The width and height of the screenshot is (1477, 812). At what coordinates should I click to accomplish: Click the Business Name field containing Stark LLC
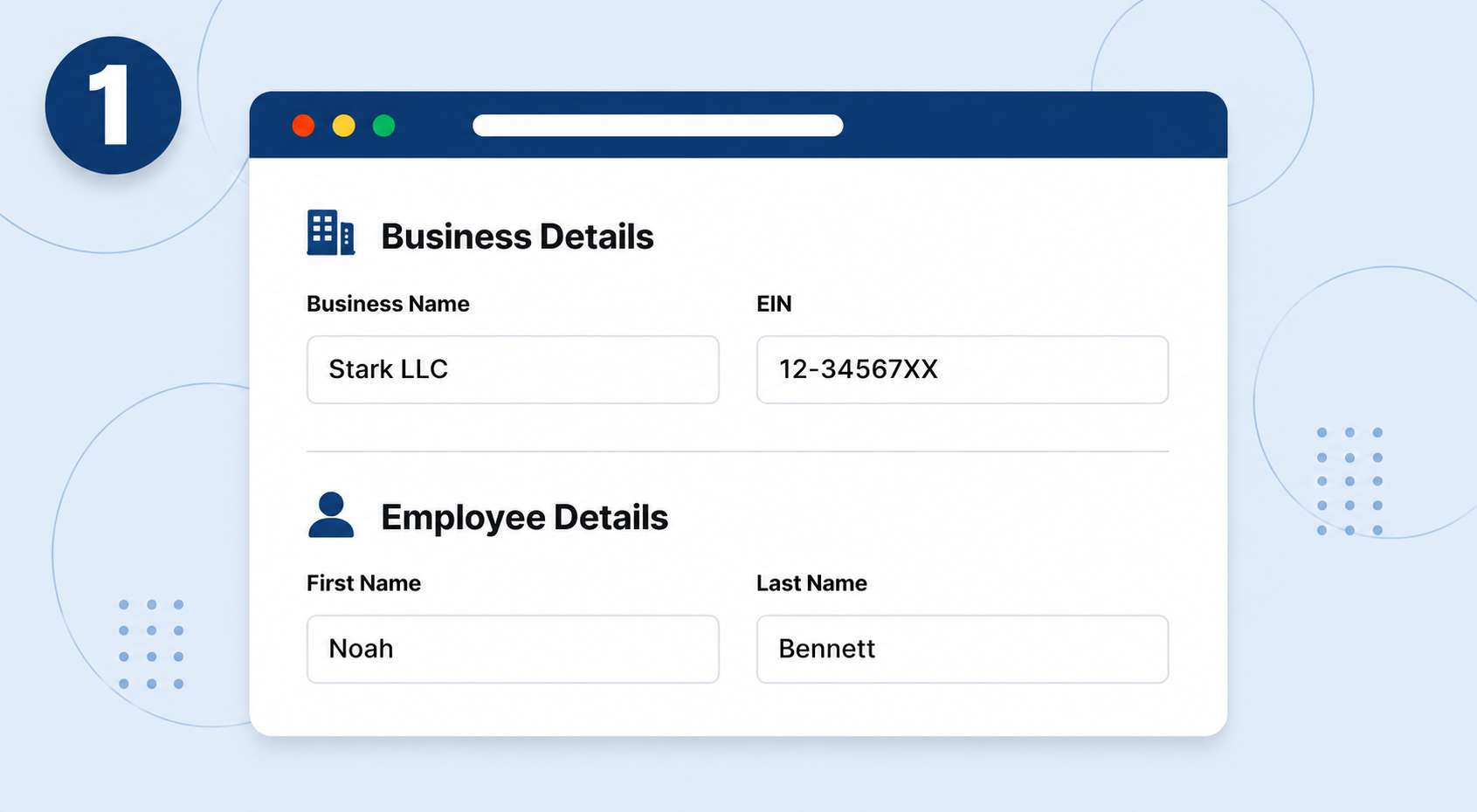tap(513, 369)
